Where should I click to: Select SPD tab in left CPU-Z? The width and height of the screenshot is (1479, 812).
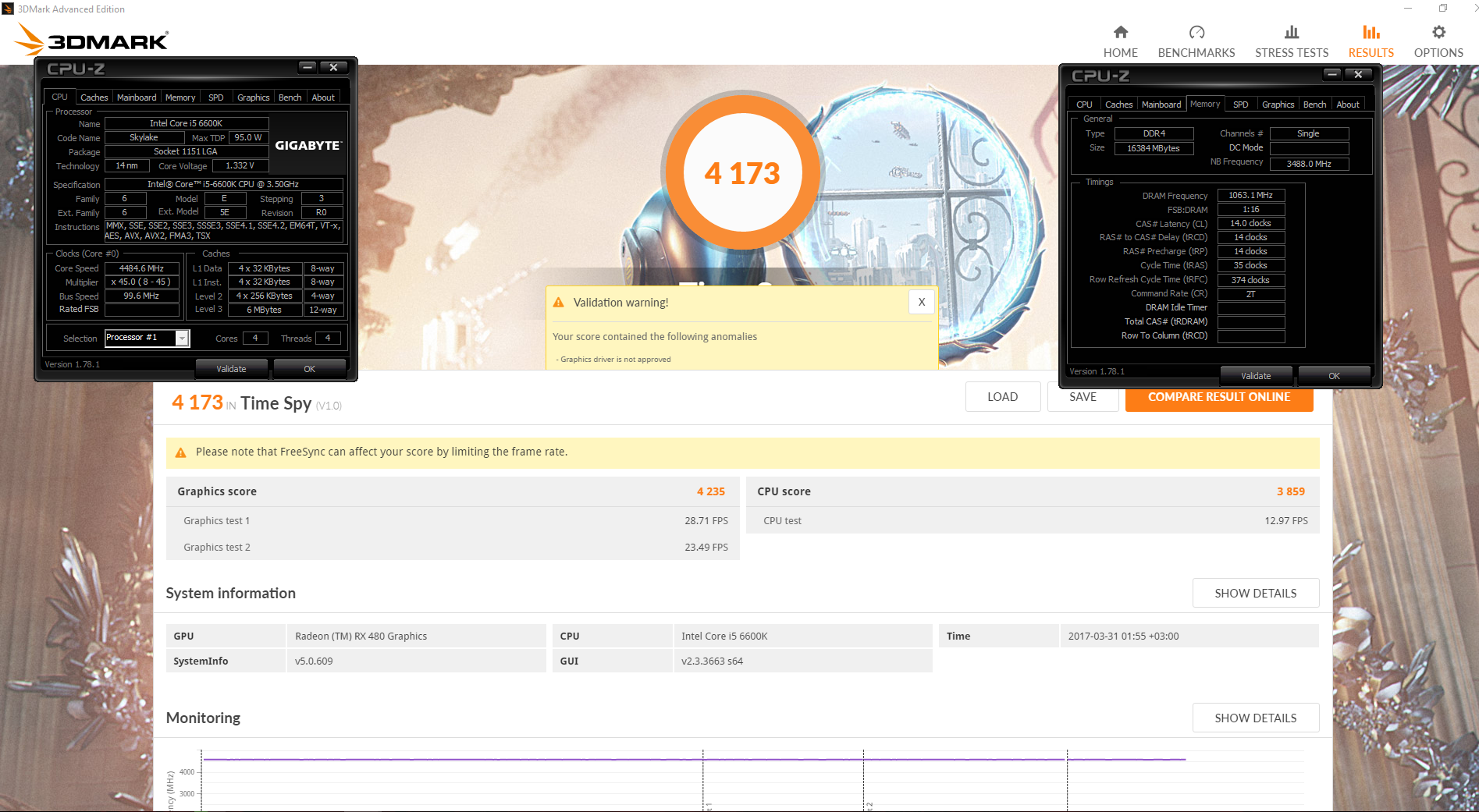(216, 98)
